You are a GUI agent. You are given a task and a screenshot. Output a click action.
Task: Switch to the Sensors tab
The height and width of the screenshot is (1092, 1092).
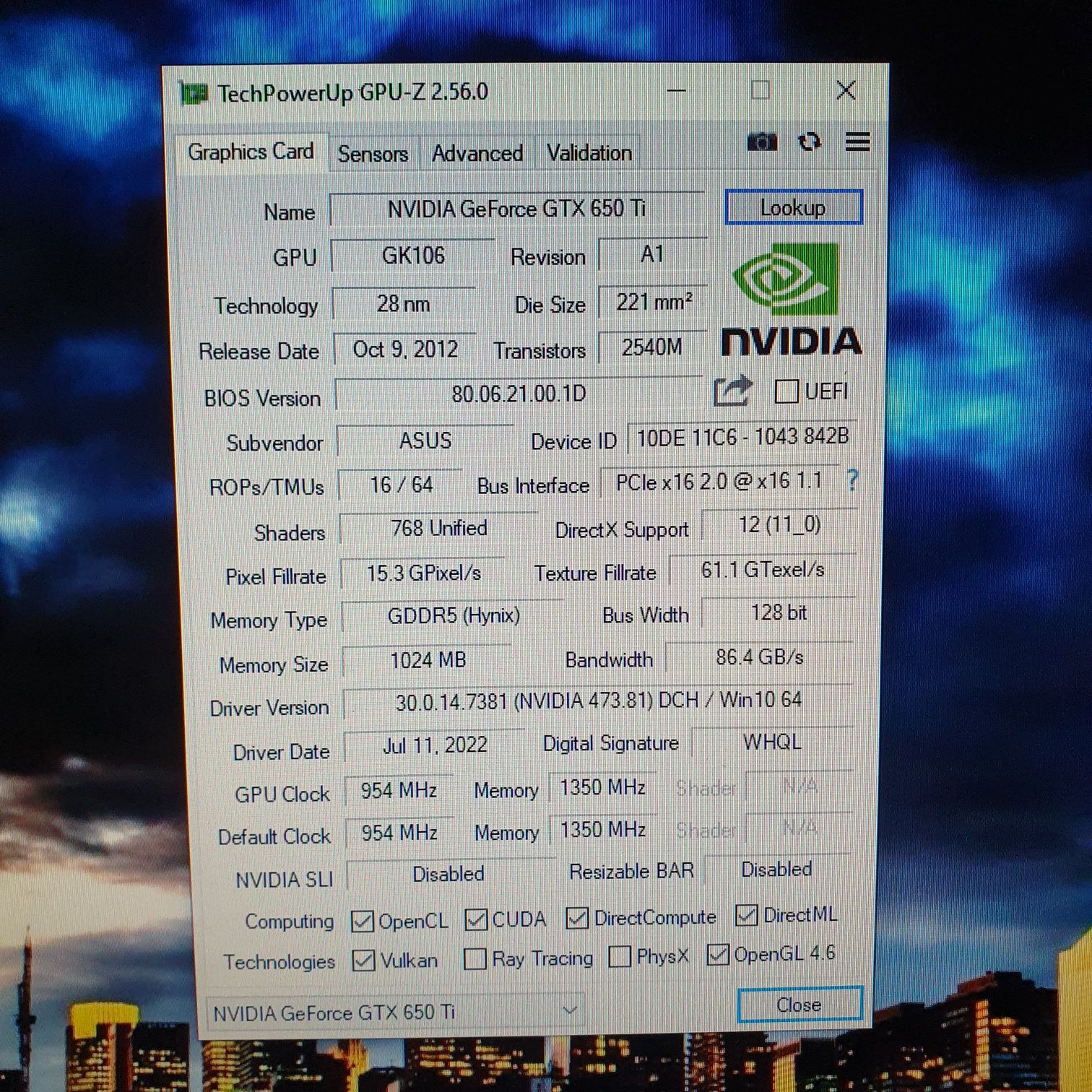tap(373, 154)
